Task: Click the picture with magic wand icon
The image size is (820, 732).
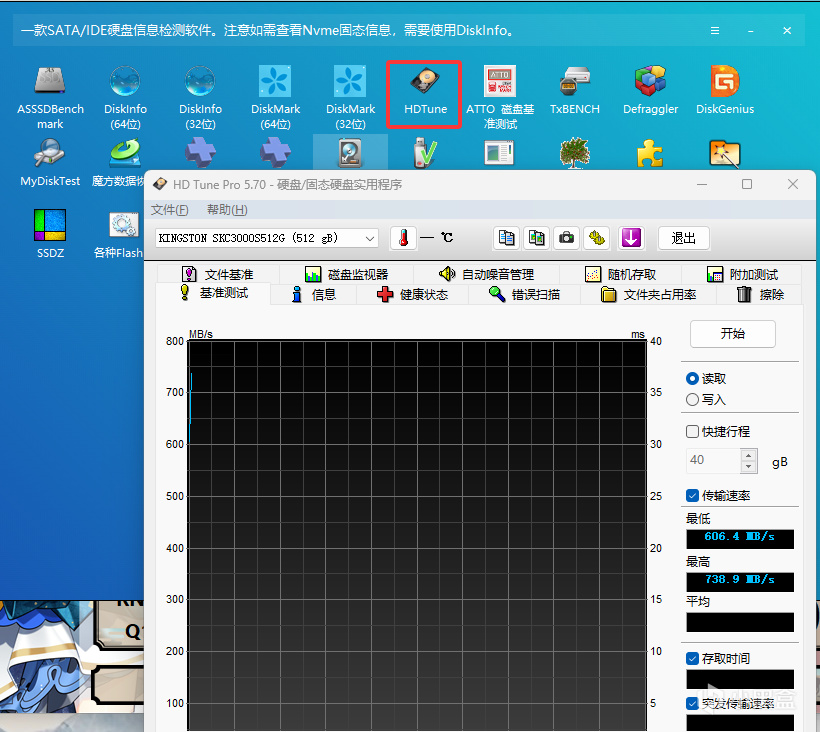Action: coord(725,154)
